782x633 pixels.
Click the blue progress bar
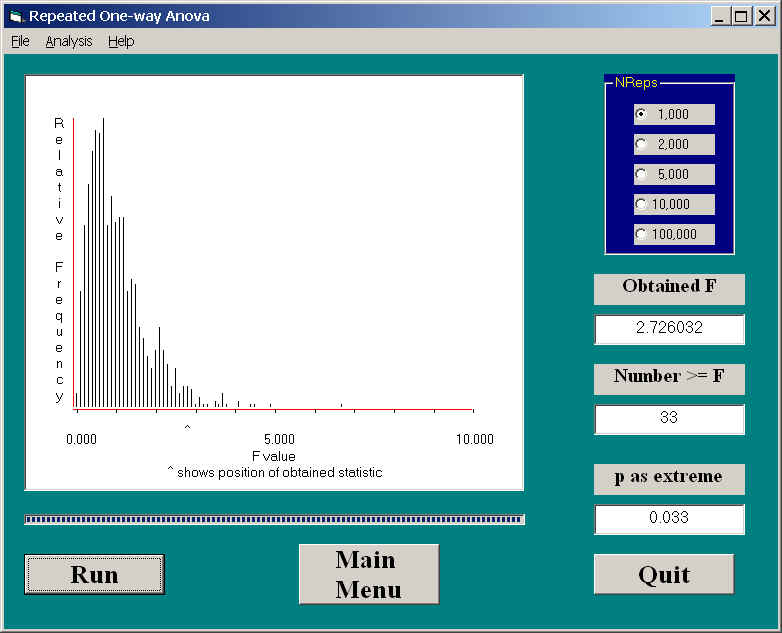[x=274, y=519]
